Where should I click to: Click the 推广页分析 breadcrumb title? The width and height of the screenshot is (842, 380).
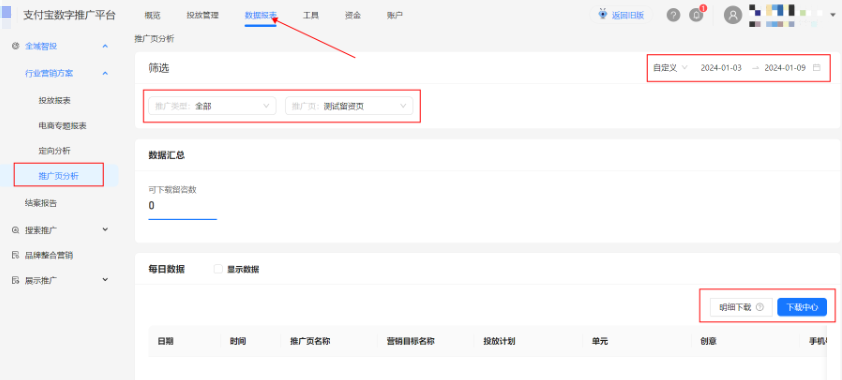(154, 39)
